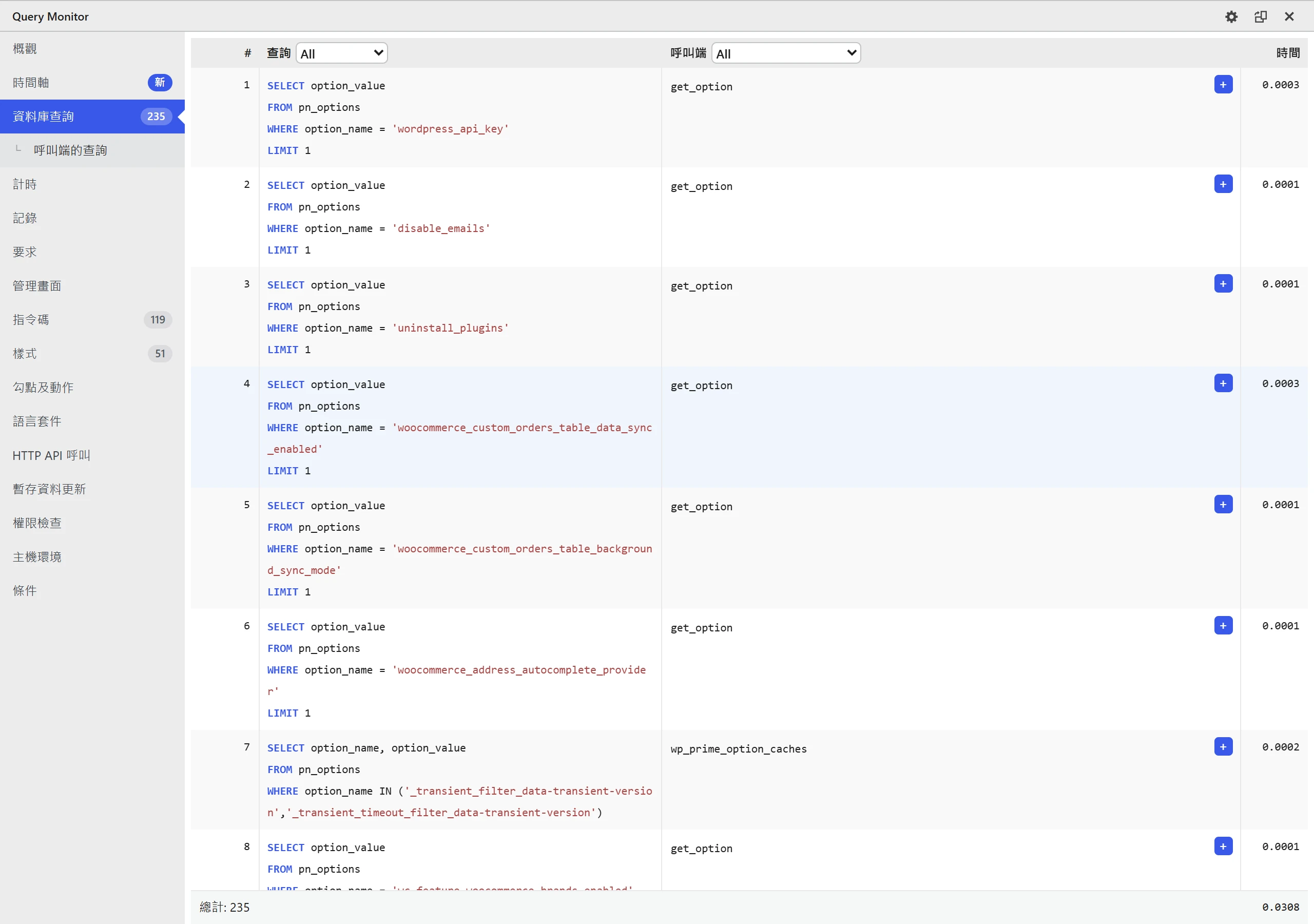Viewport: 1314px width, 924px height.
Task: Click get_option caller in row 4
Action: tap(701, 386)
